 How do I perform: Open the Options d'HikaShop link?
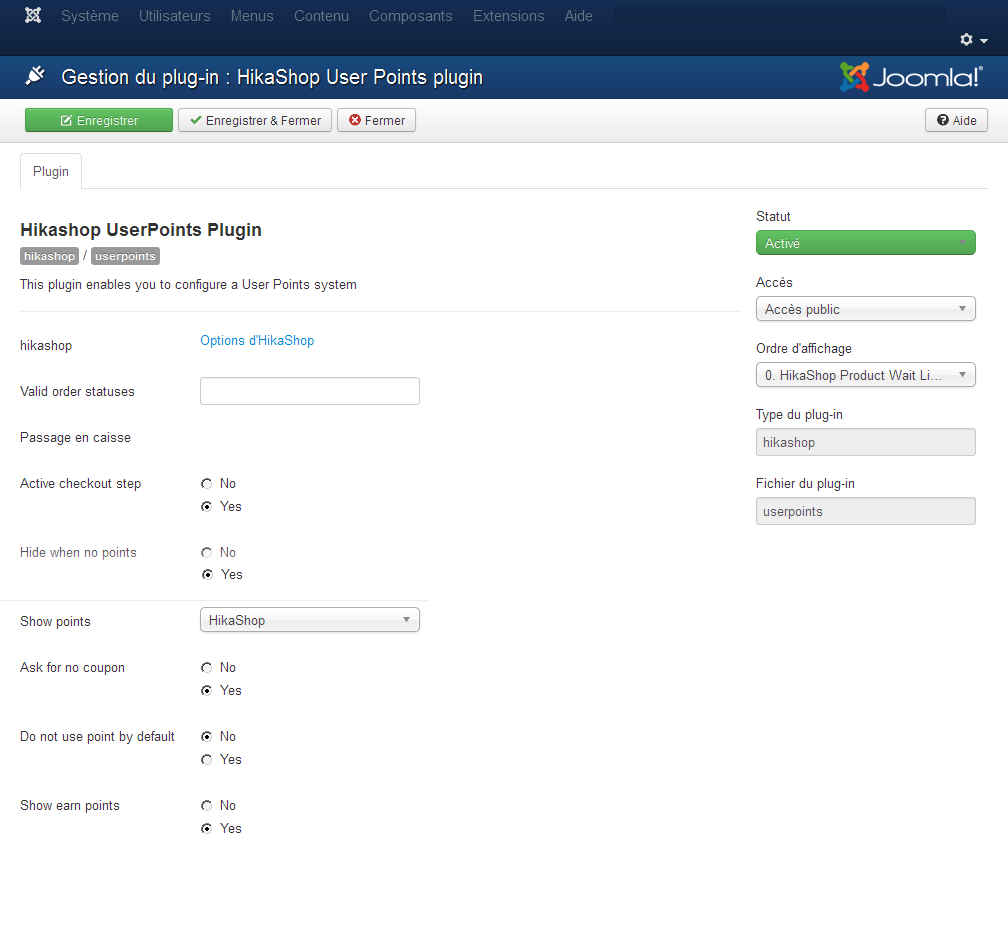pos(257,341)
